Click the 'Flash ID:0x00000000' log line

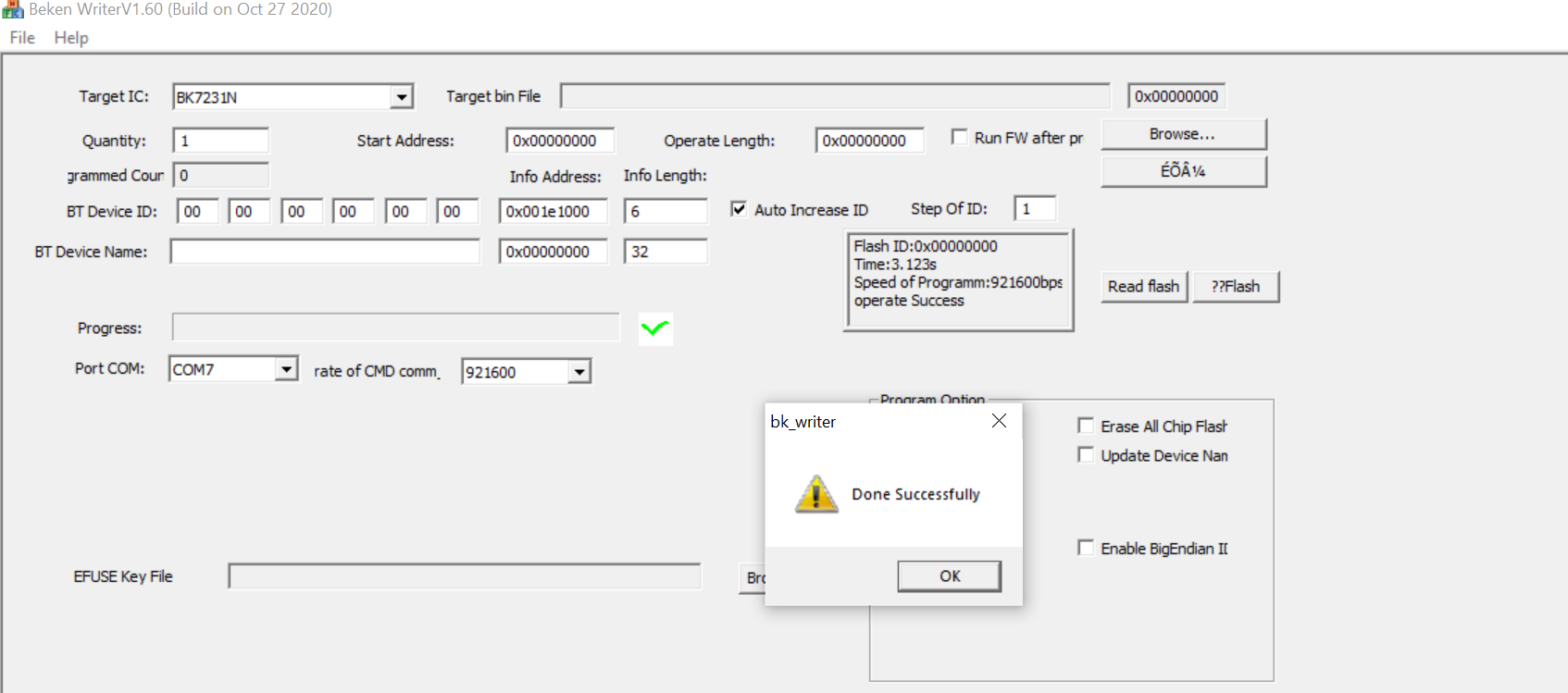tap(926, 246)
